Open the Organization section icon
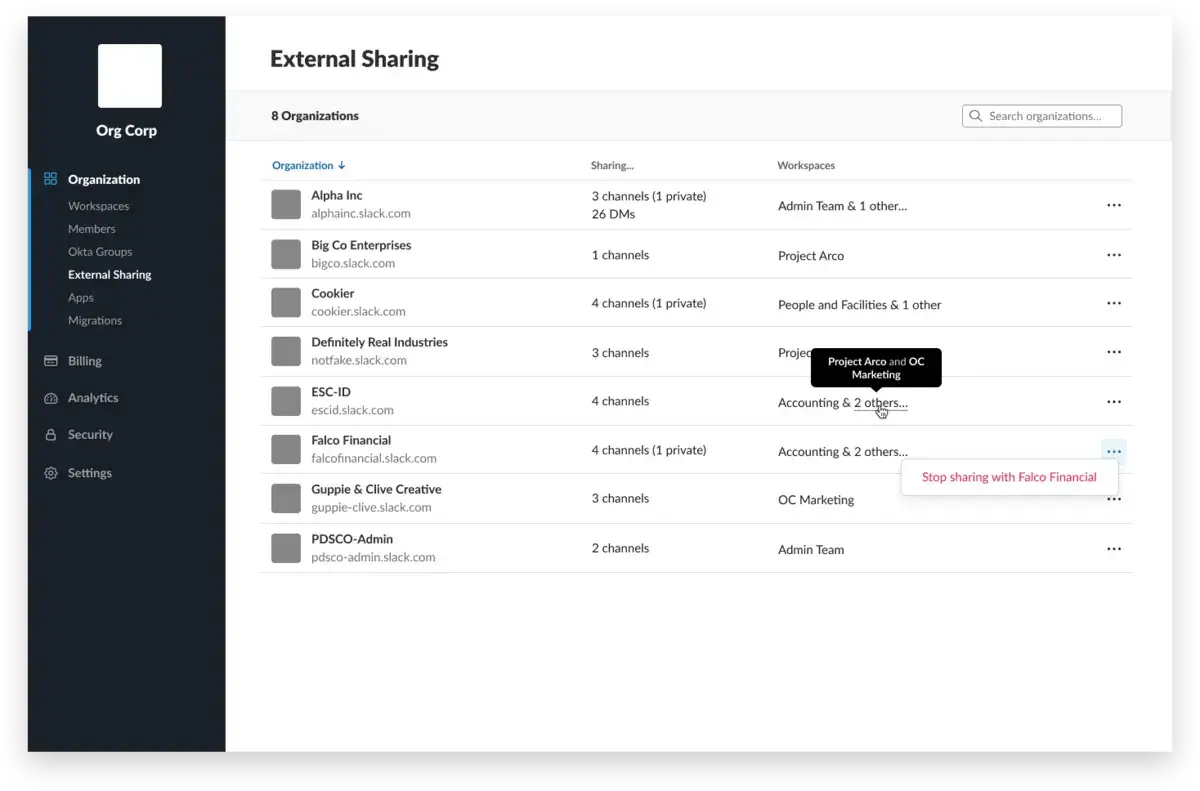This screenshot has height=791, width=1200. coord(50,179)
